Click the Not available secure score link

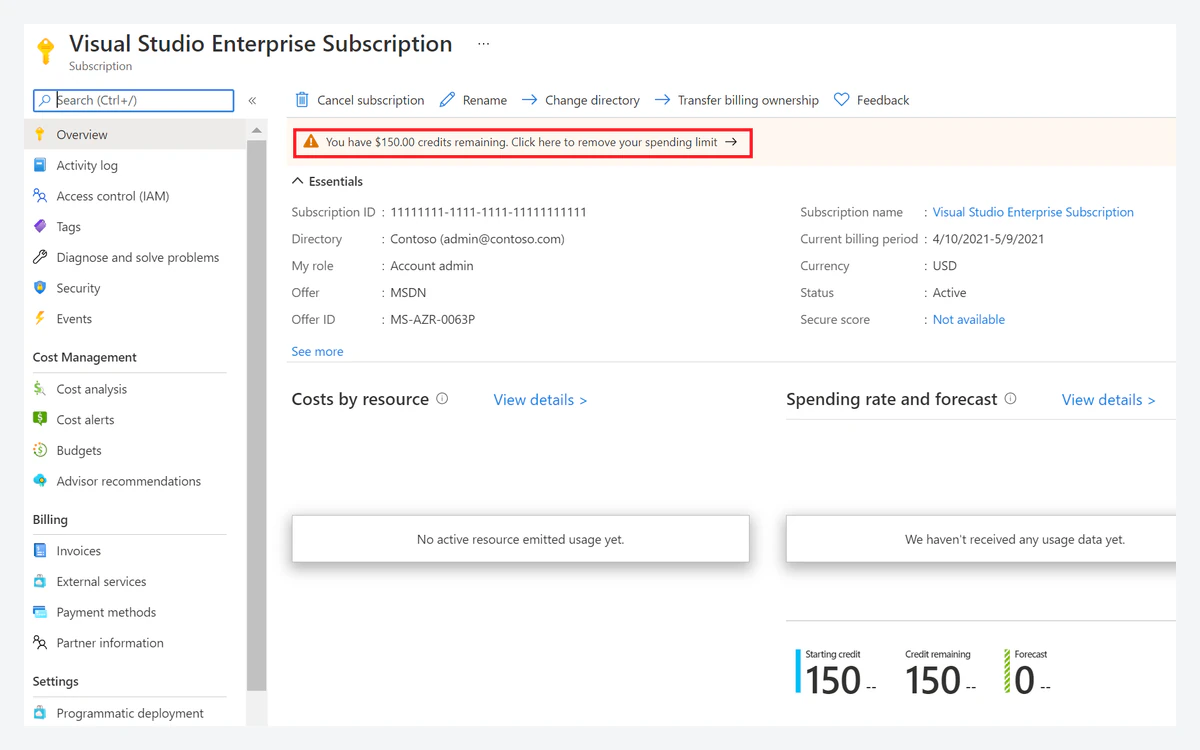pos(969,320)
